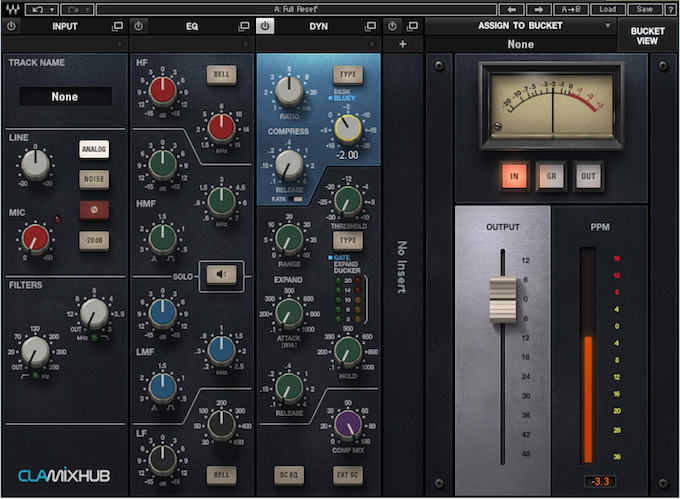Open the undo history dropdown arrow

pos(52,9)
